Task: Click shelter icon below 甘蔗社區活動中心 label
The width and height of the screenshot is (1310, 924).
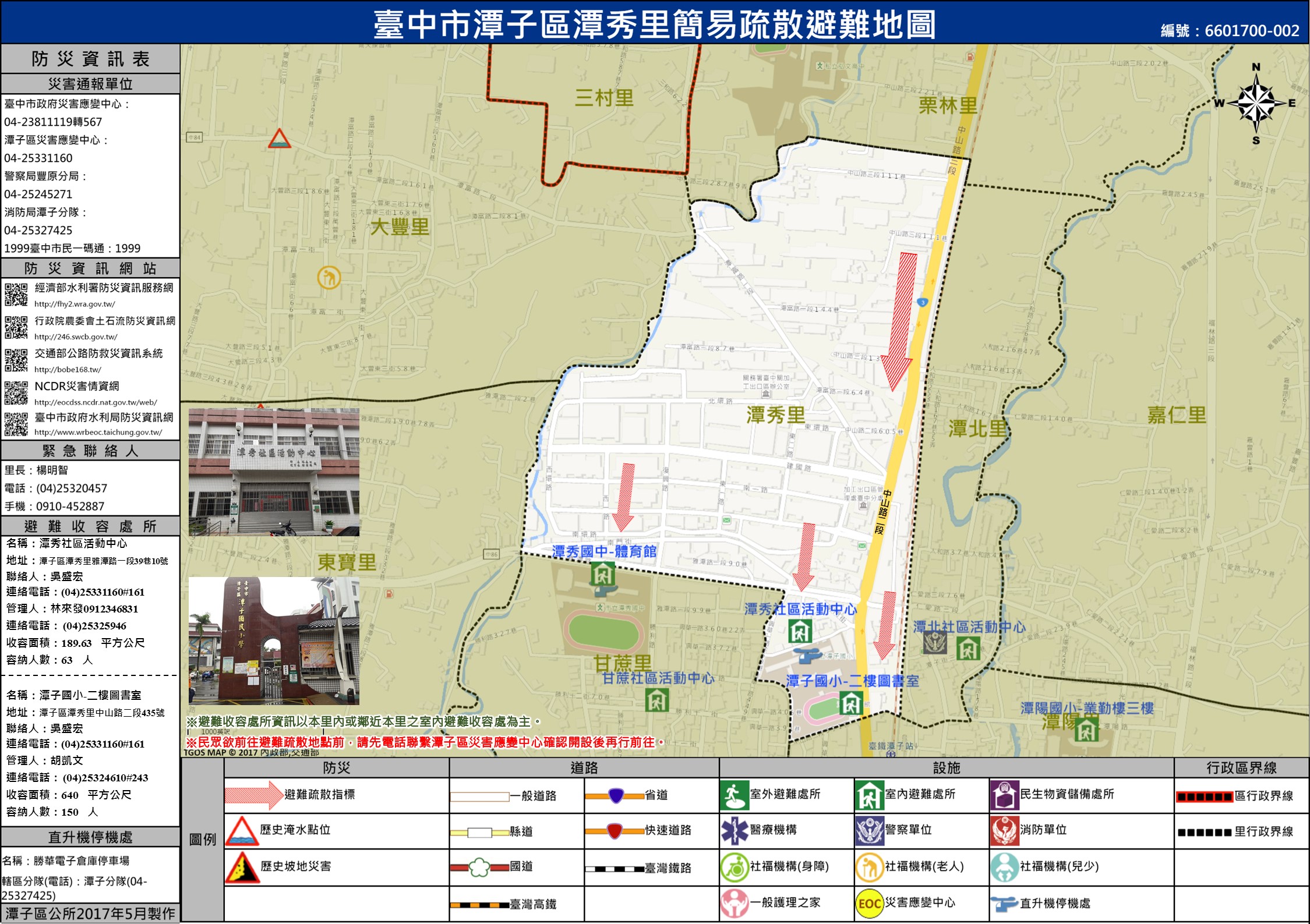Action: [x=656, y=700]
